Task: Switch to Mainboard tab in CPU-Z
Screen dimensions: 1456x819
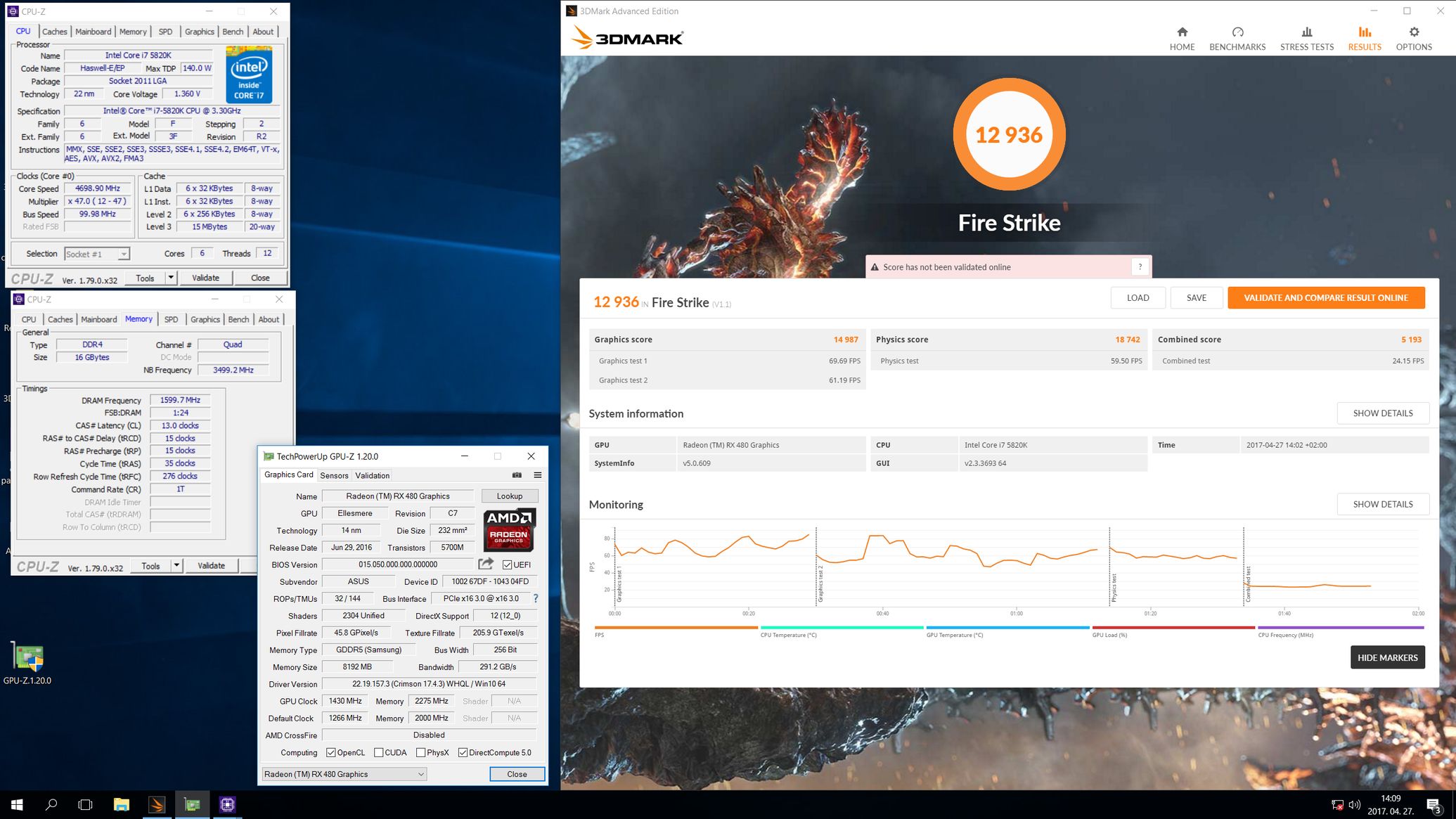Action: (93, 32)
